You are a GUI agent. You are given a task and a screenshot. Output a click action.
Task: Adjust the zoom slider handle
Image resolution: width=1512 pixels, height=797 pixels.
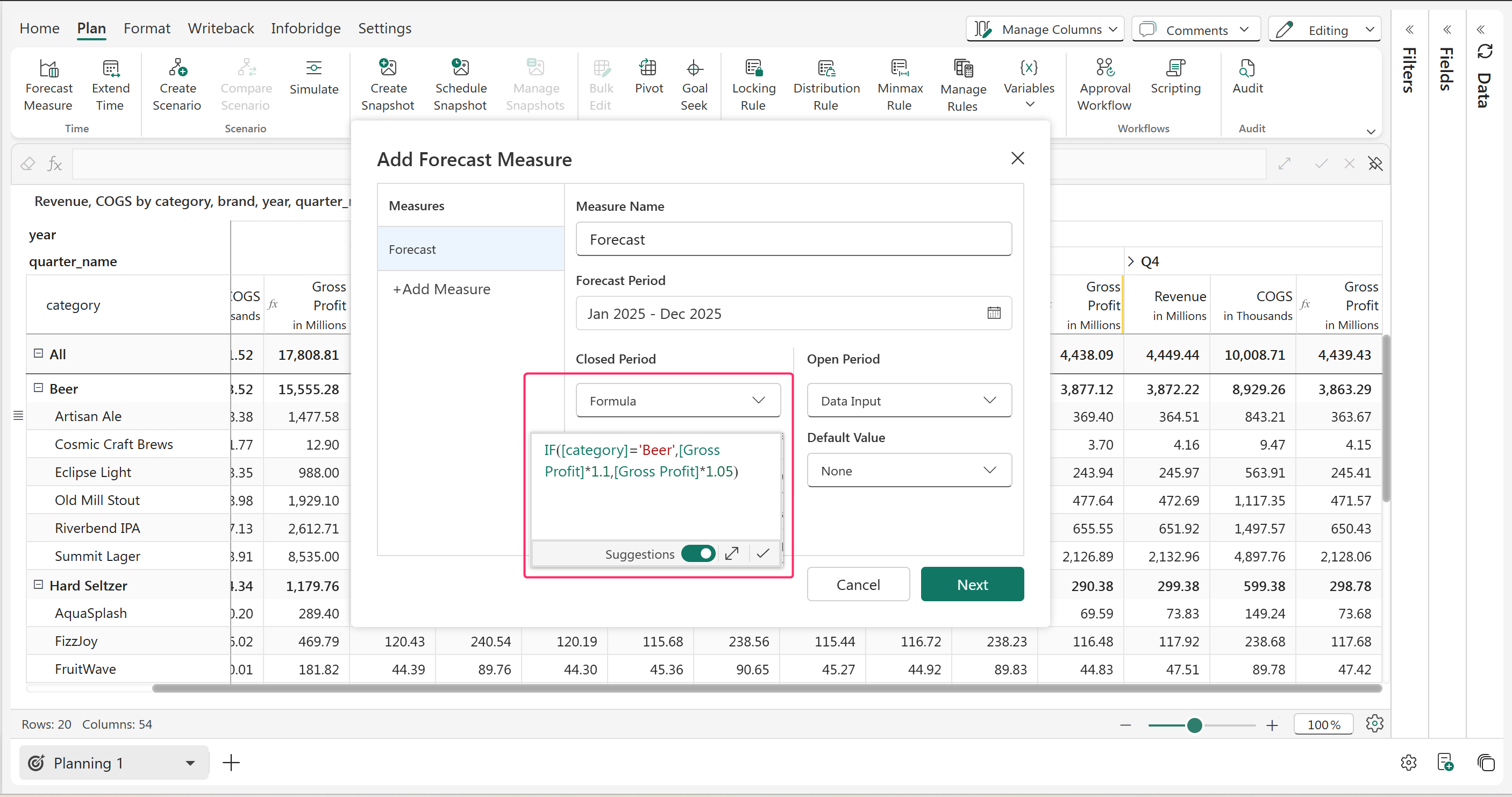[x=1194, y=725]
